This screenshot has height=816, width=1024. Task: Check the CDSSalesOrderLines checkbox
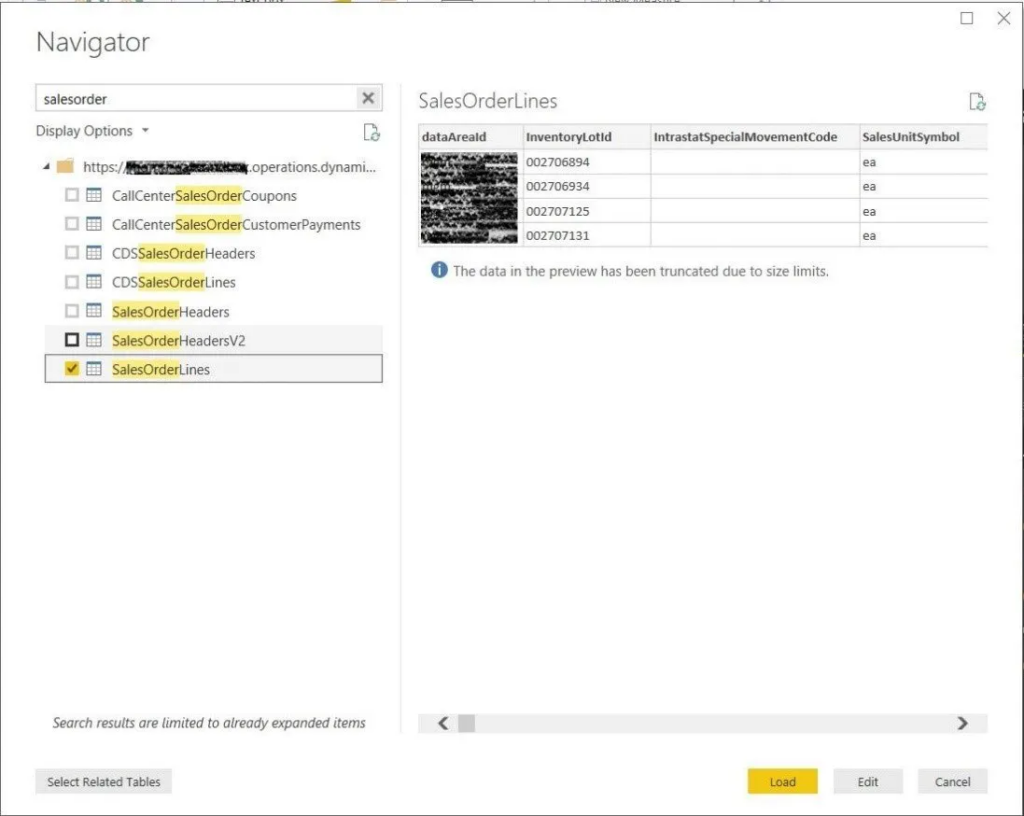[72, 281]
